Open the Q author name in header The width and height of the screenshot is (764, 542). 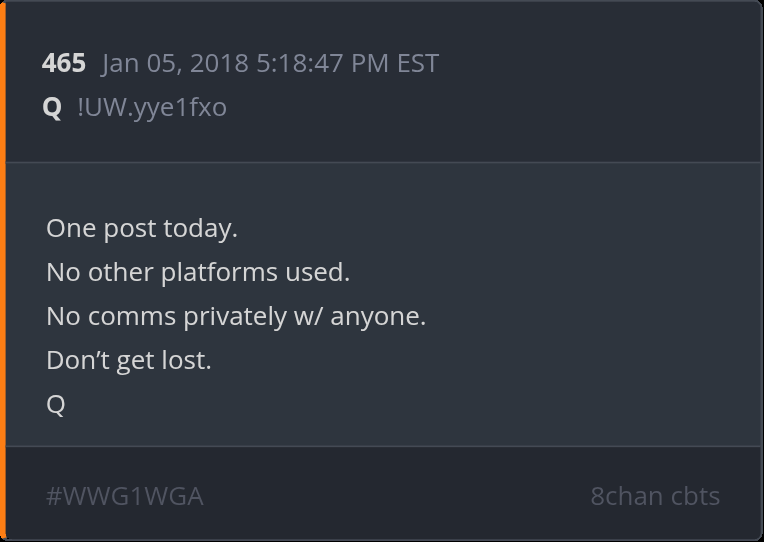52,107
